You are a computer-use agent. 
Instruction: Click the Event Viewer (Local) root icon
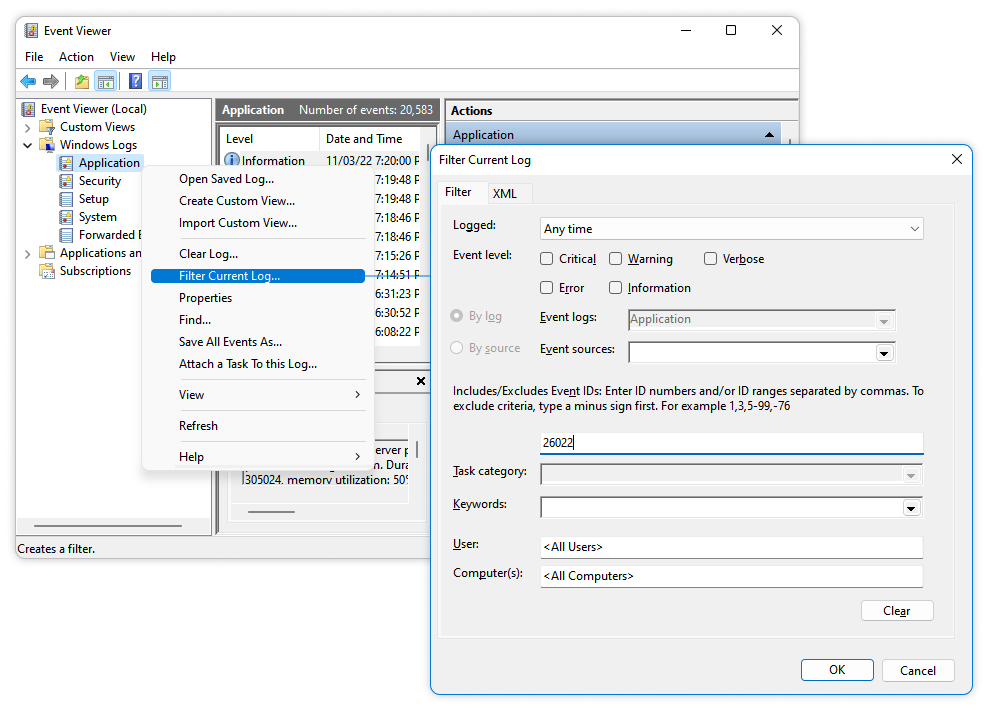(29, 109)
